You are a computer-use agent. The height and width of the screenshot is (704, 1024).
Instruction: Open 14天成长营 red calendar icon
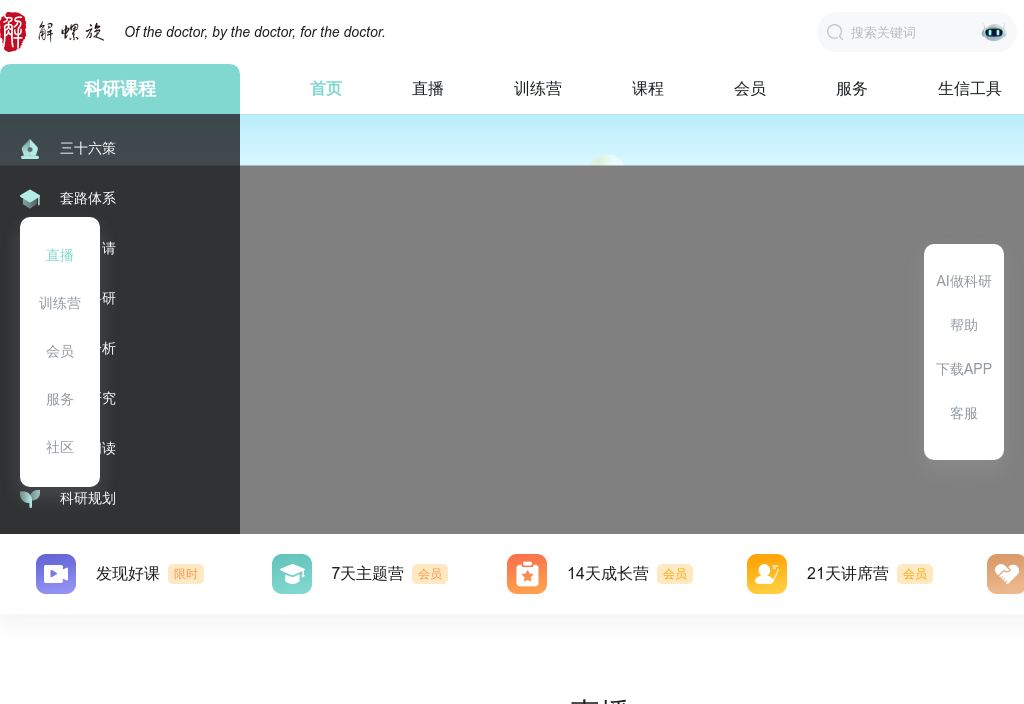pos(527,574)
